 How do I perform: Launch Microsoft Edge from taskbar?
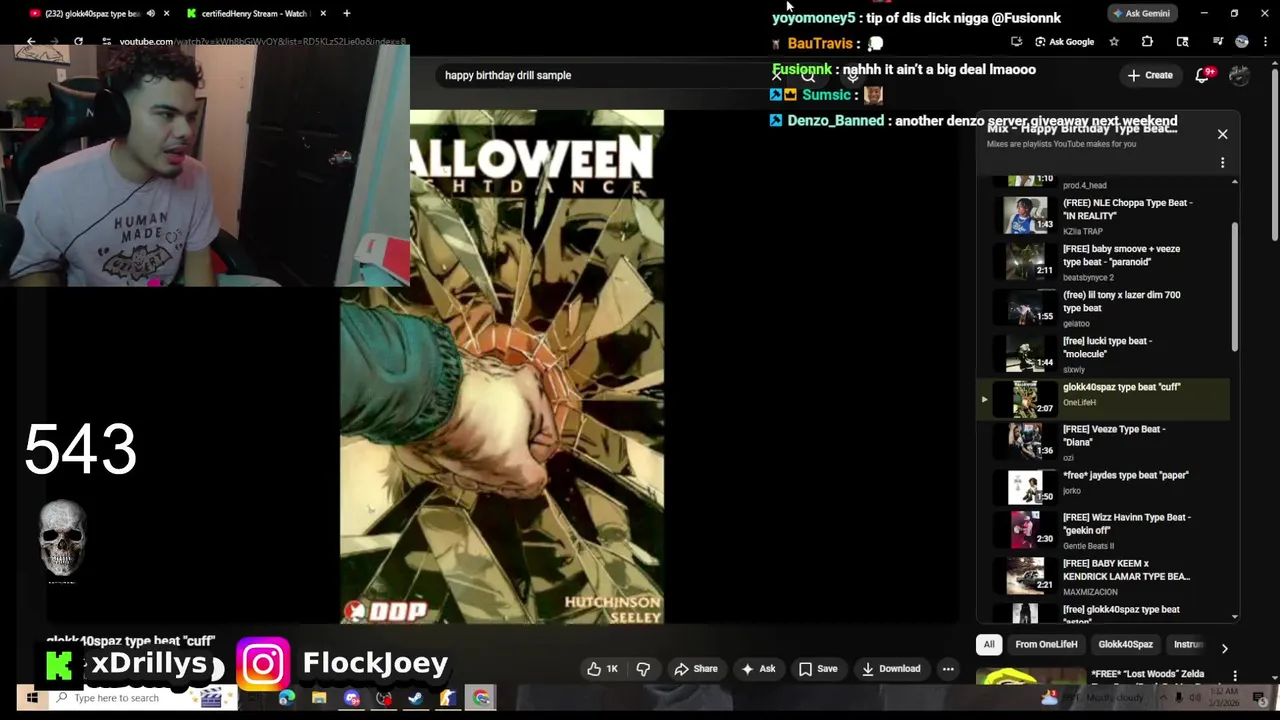[x=287, y=698]
